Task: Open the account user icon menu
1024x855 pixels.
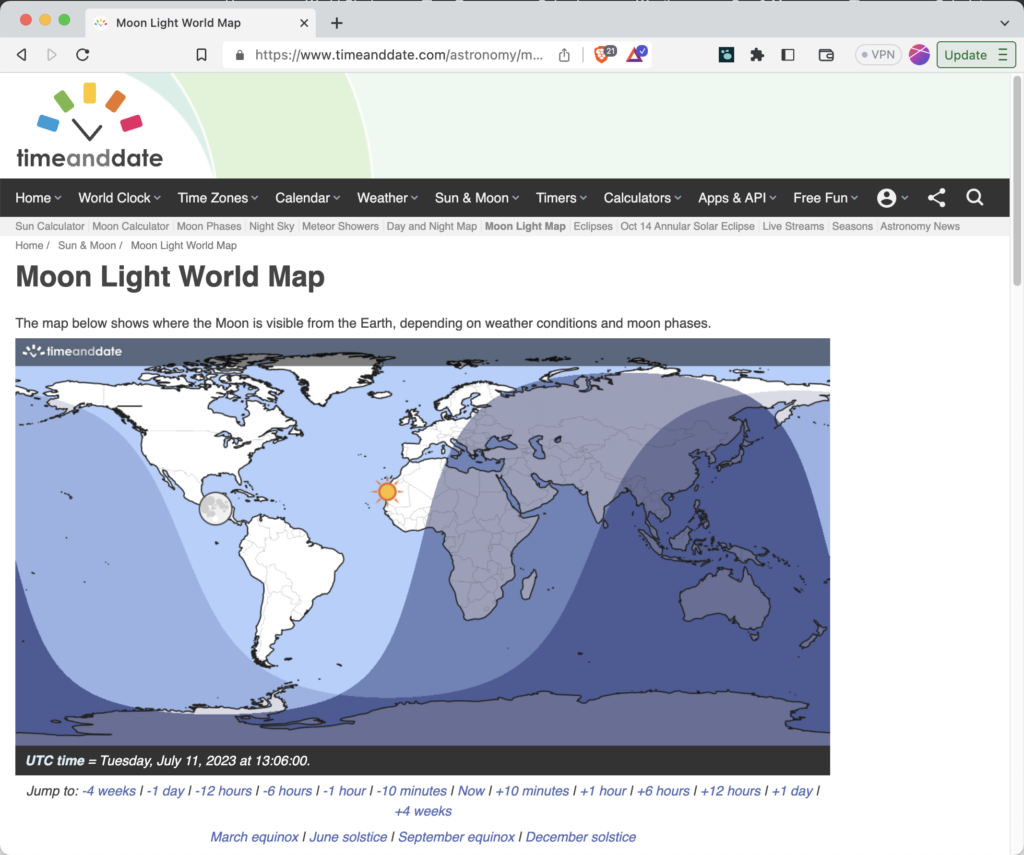Action: point(892,197)
